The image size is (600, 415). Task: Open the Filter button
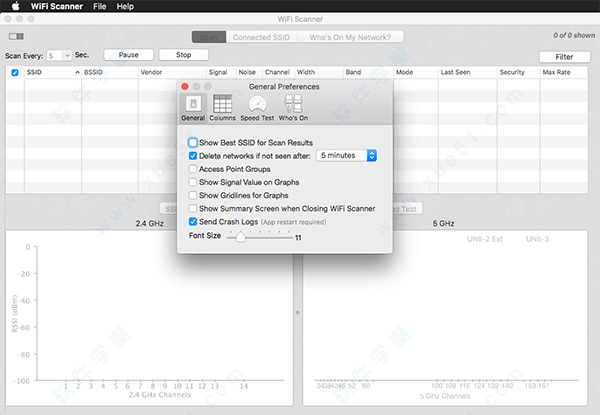point(564,57)
